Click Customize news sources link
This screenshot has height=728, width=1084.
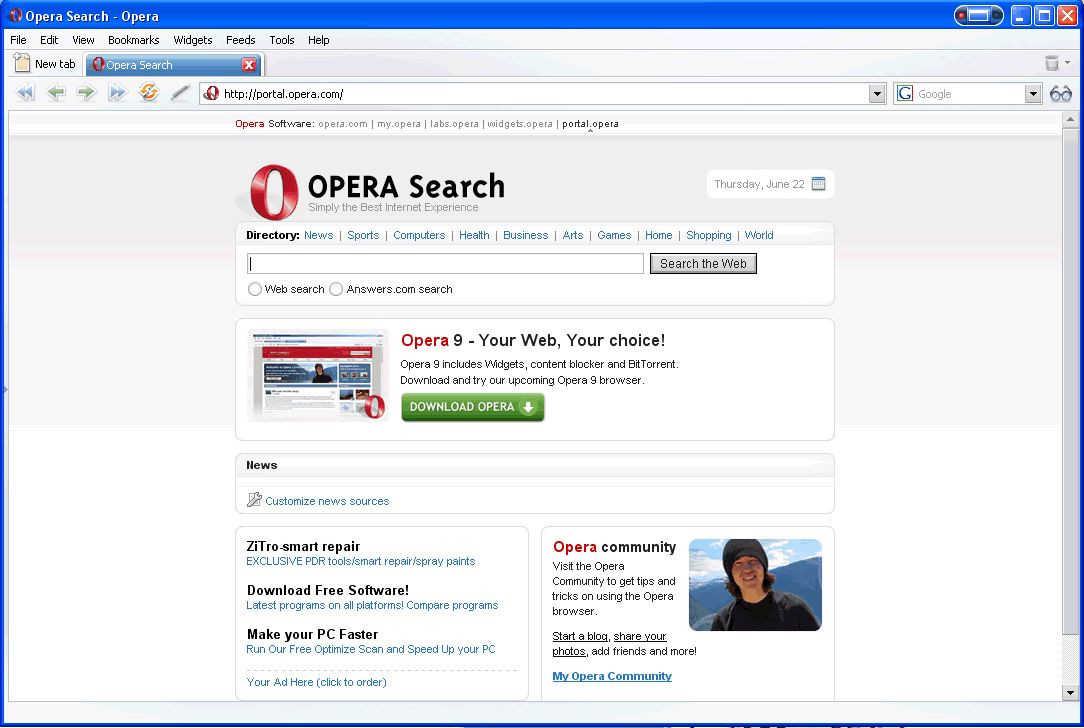[x=327, y=501]
